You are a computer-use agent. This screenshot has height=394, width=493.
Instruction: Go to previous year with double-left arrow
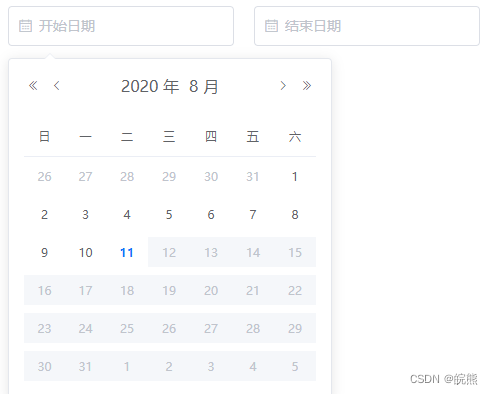click(x=33, y=86)
